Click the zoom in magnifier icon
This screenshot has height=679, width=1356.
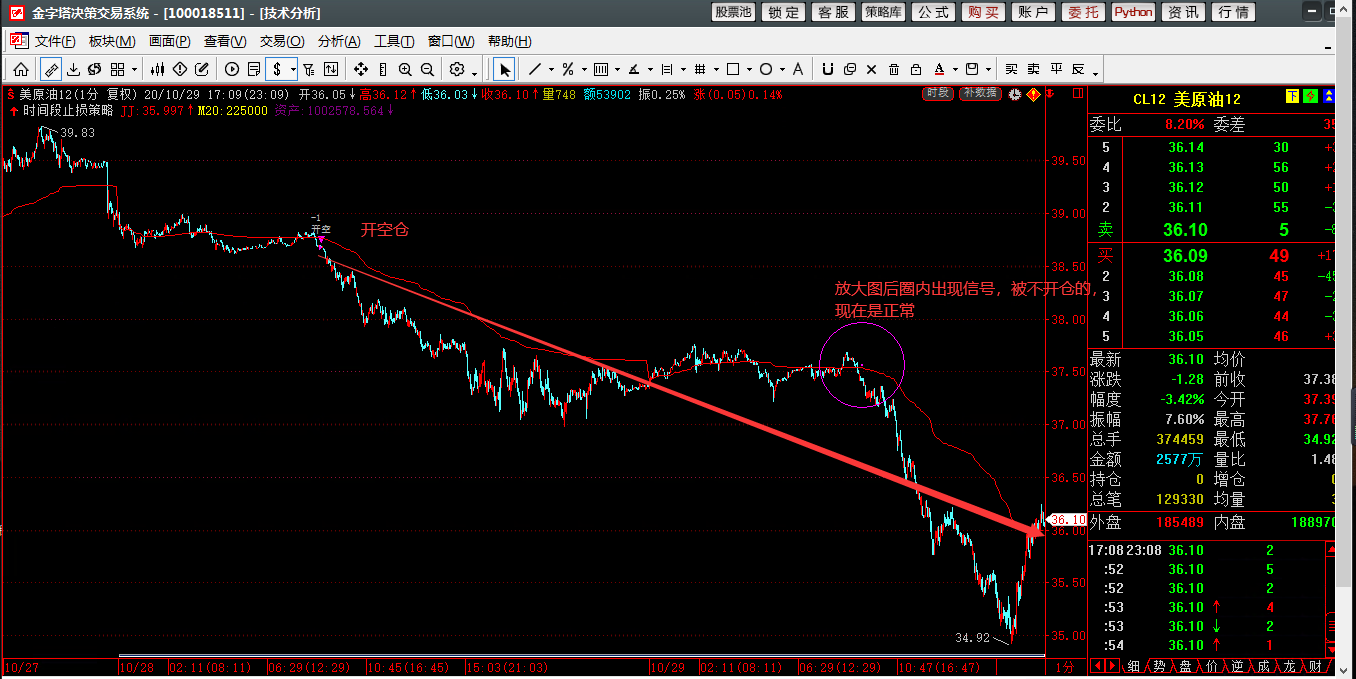[x=405, y=69]
